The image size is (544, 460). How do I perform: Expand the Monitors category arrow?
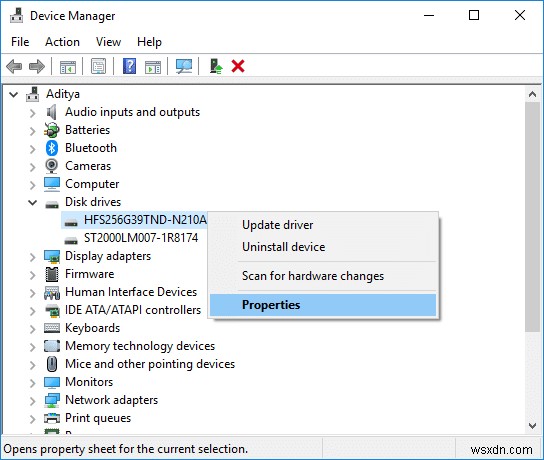click(32, 383)
